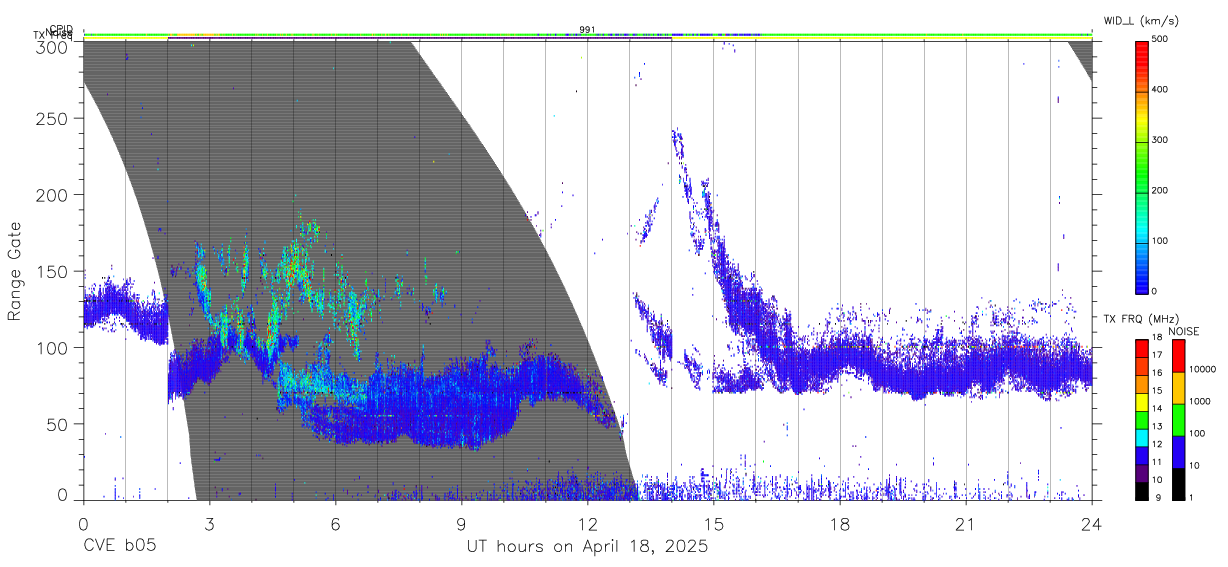Click the 16 label on the TX FRQ legend
Image resolution: width=1228 pixels, height=567 pixels.
click(x=1156, y=373)
